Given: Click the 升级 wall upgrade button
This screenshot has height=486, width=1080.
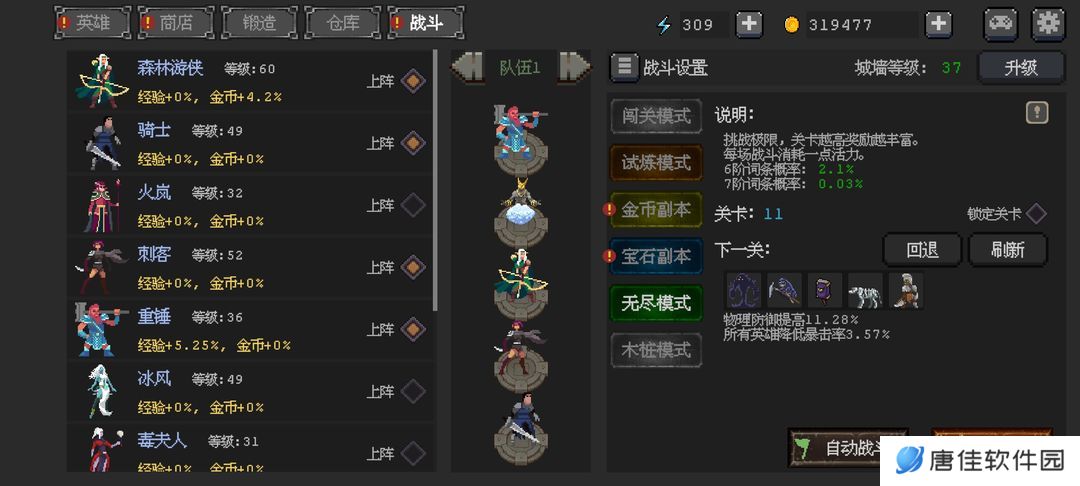Looking at the screenshot, I should point(1021,68).
